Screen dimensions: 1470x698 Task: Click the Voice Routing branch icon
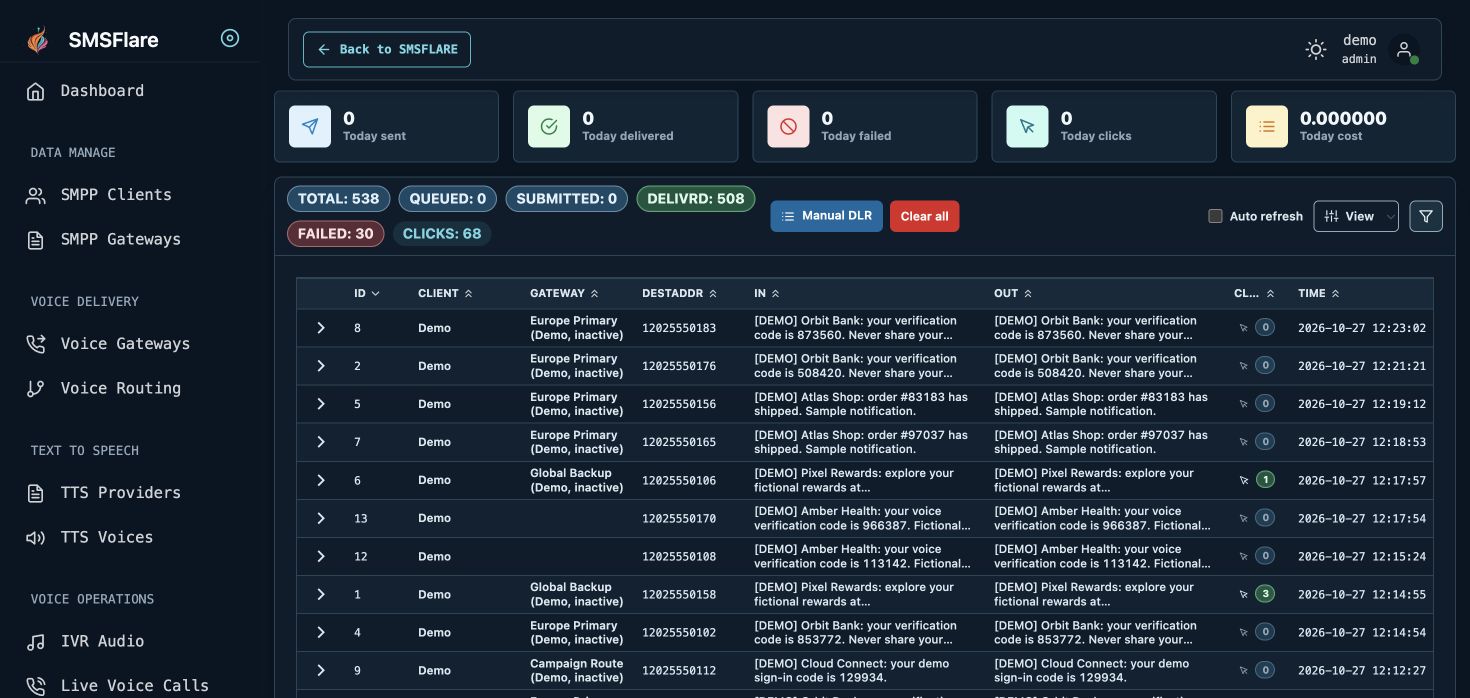(x=36, y=389)
